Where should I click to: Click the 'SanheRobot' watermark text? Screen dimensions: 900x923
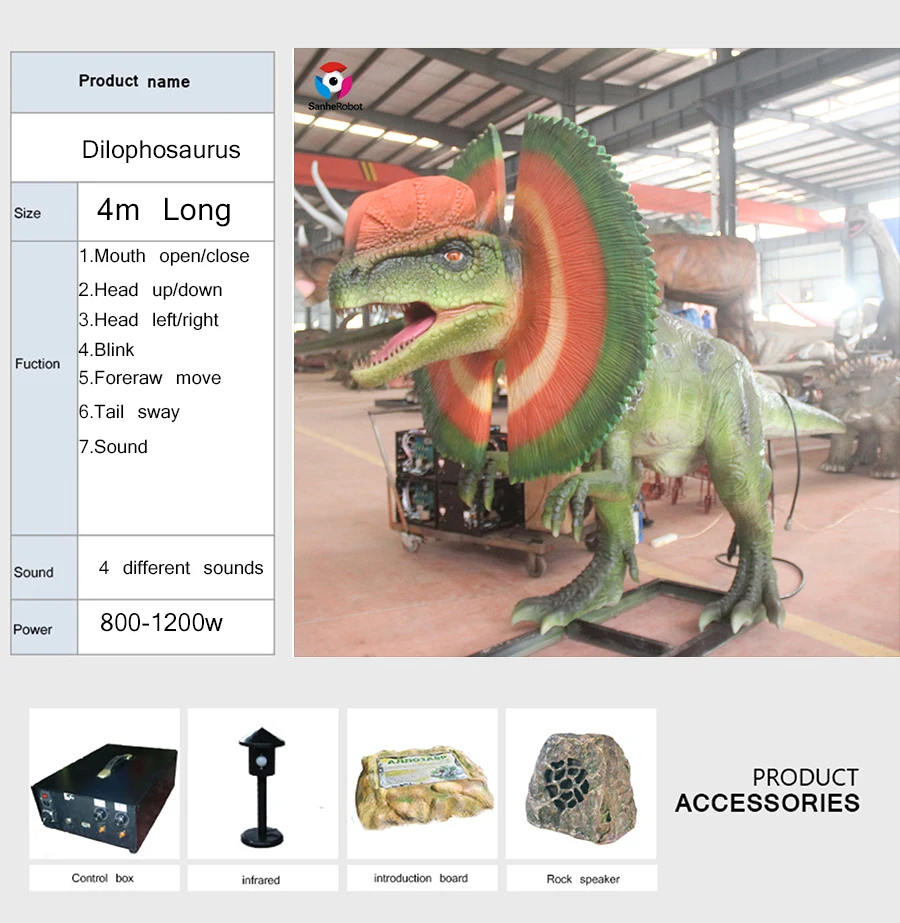pyautogui.click(x=336, y=107)
